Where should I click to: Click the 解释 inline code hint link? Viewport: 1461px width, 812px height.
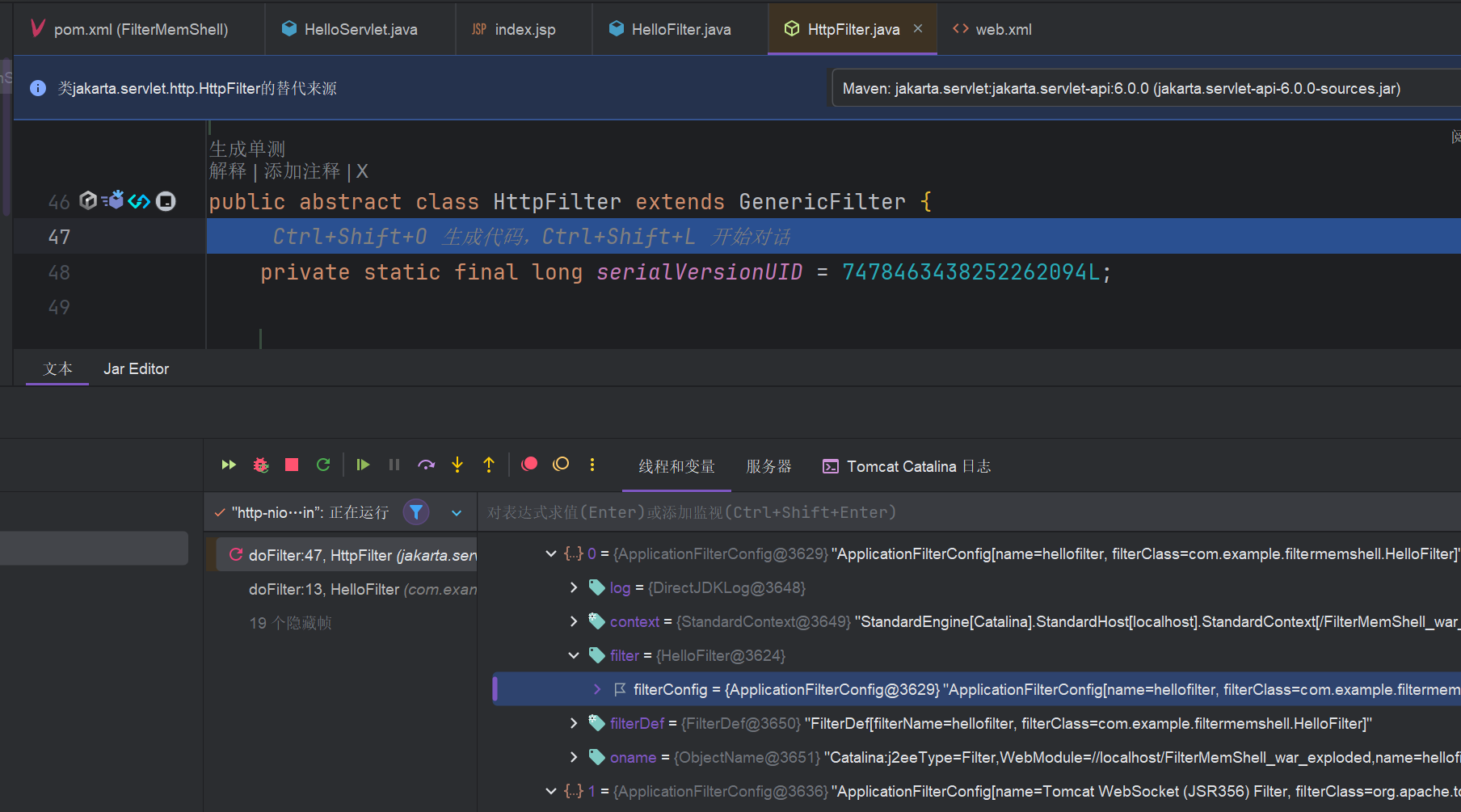pyautogui.click(x=227, y=171)
